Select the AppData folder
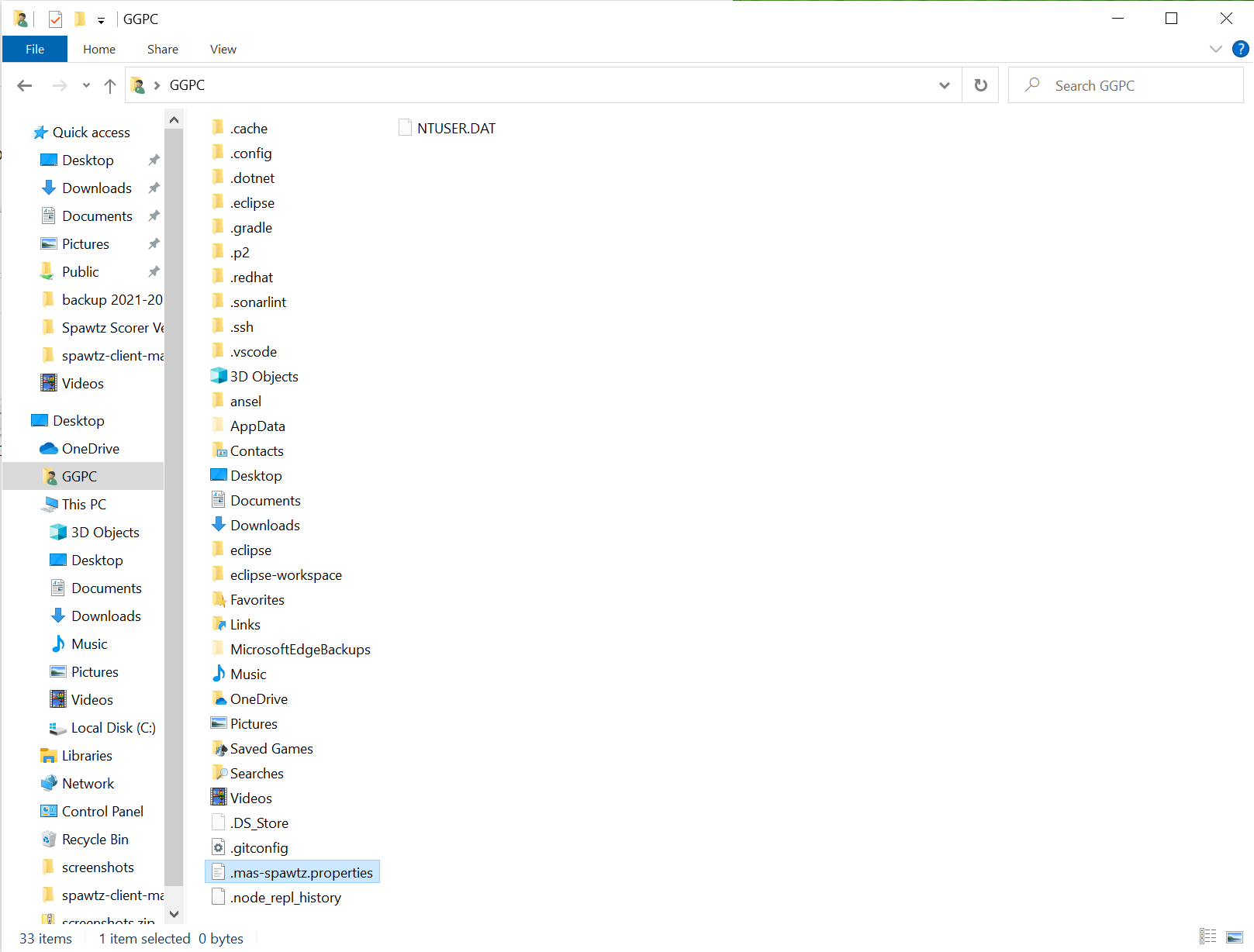This screenshot has width=1254, height=952. point(249,426)
